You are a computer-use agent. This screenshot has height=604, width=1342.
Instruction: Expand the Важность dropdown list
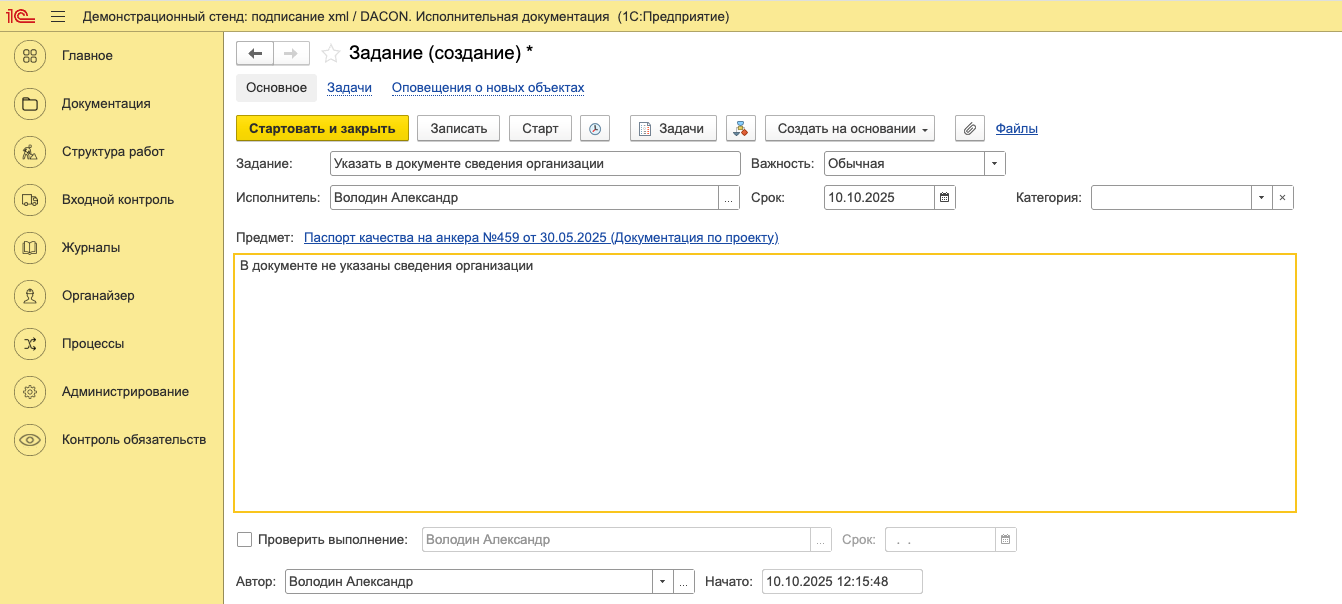[x=994, y=164]
